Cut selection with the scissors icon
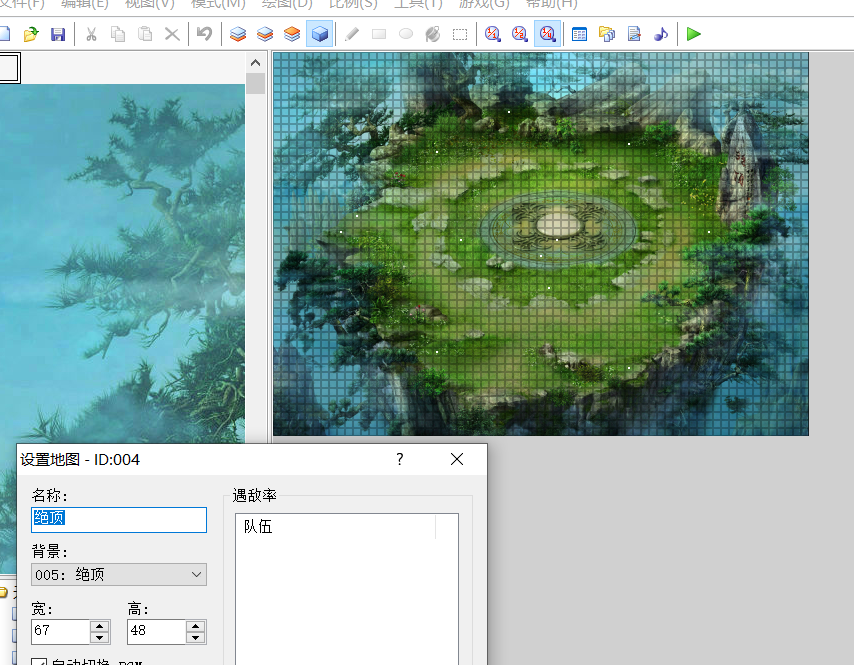Screen dimensions: 854x665 tap(91, 34)
